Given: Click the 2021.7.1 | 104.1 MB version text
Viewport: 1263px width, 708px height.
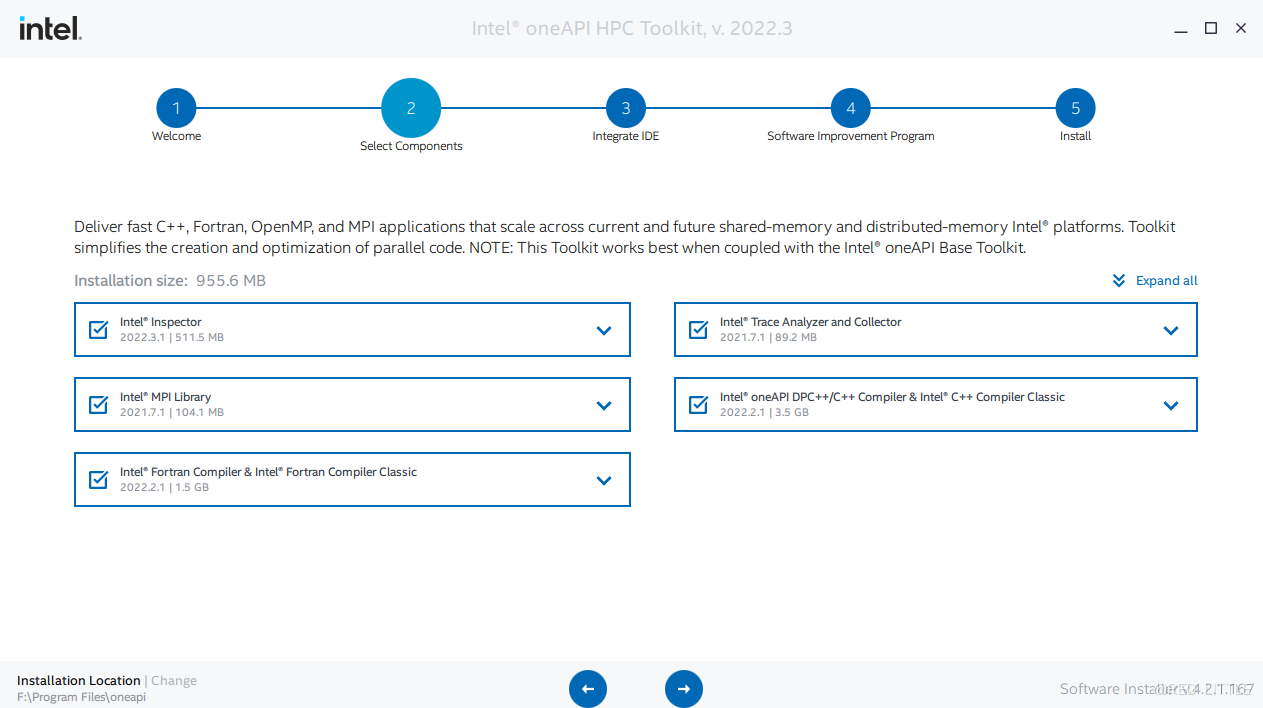Looking at the screenshot, I should pyautogui.click(x=172, y=413).
